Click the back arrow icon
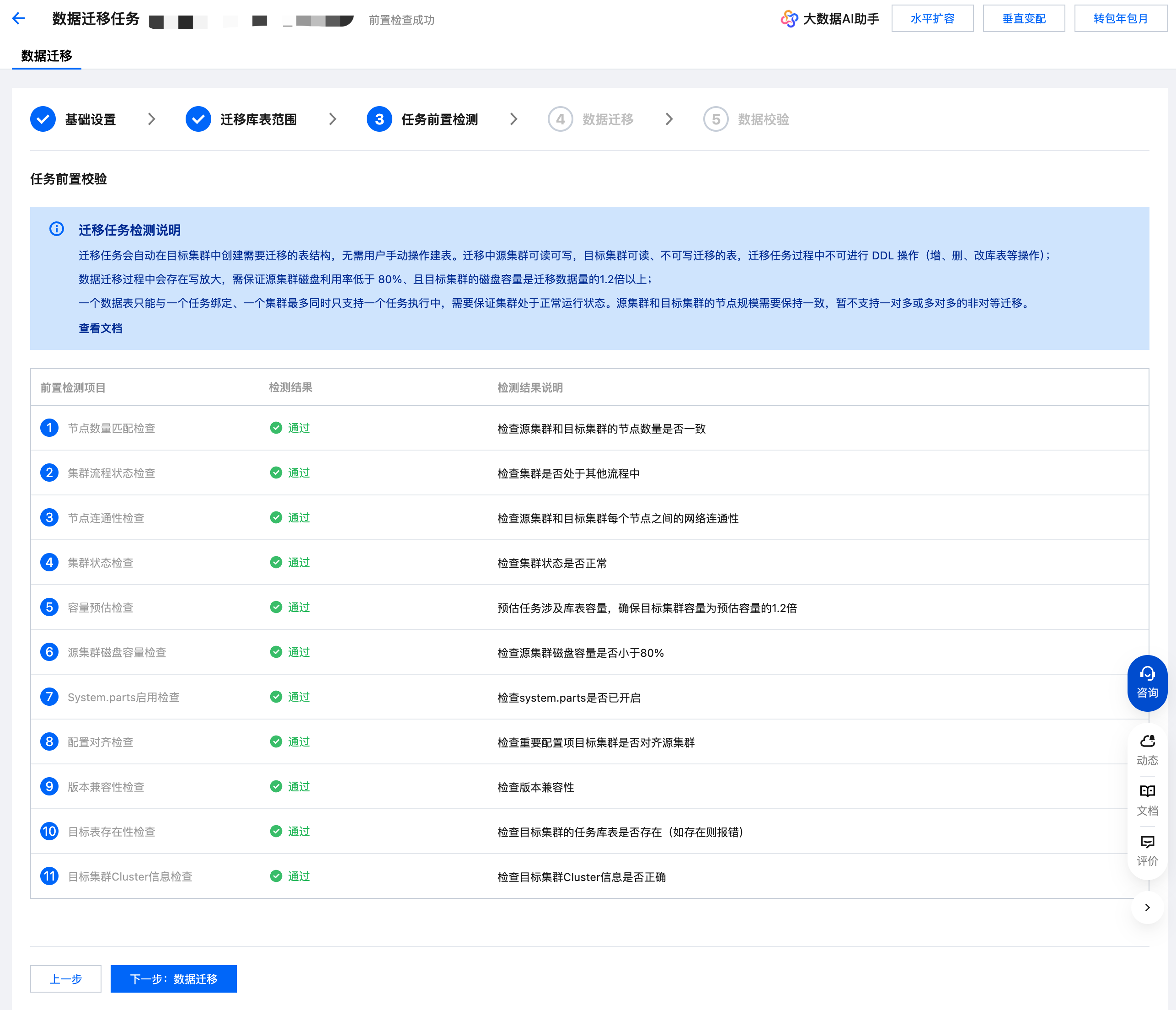The image size is (1176, 1010). coord(19,19)
